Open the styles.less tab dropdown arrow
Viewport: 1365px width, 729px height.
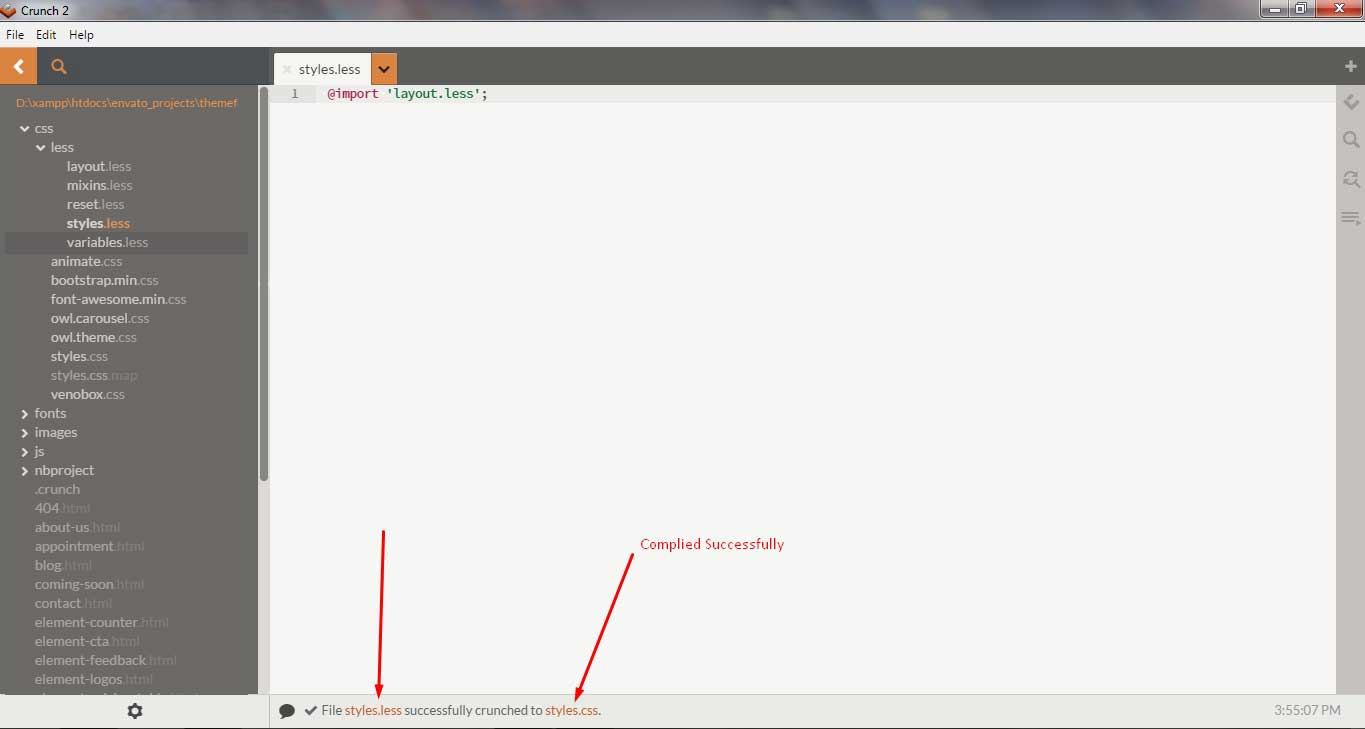(384, 69)
